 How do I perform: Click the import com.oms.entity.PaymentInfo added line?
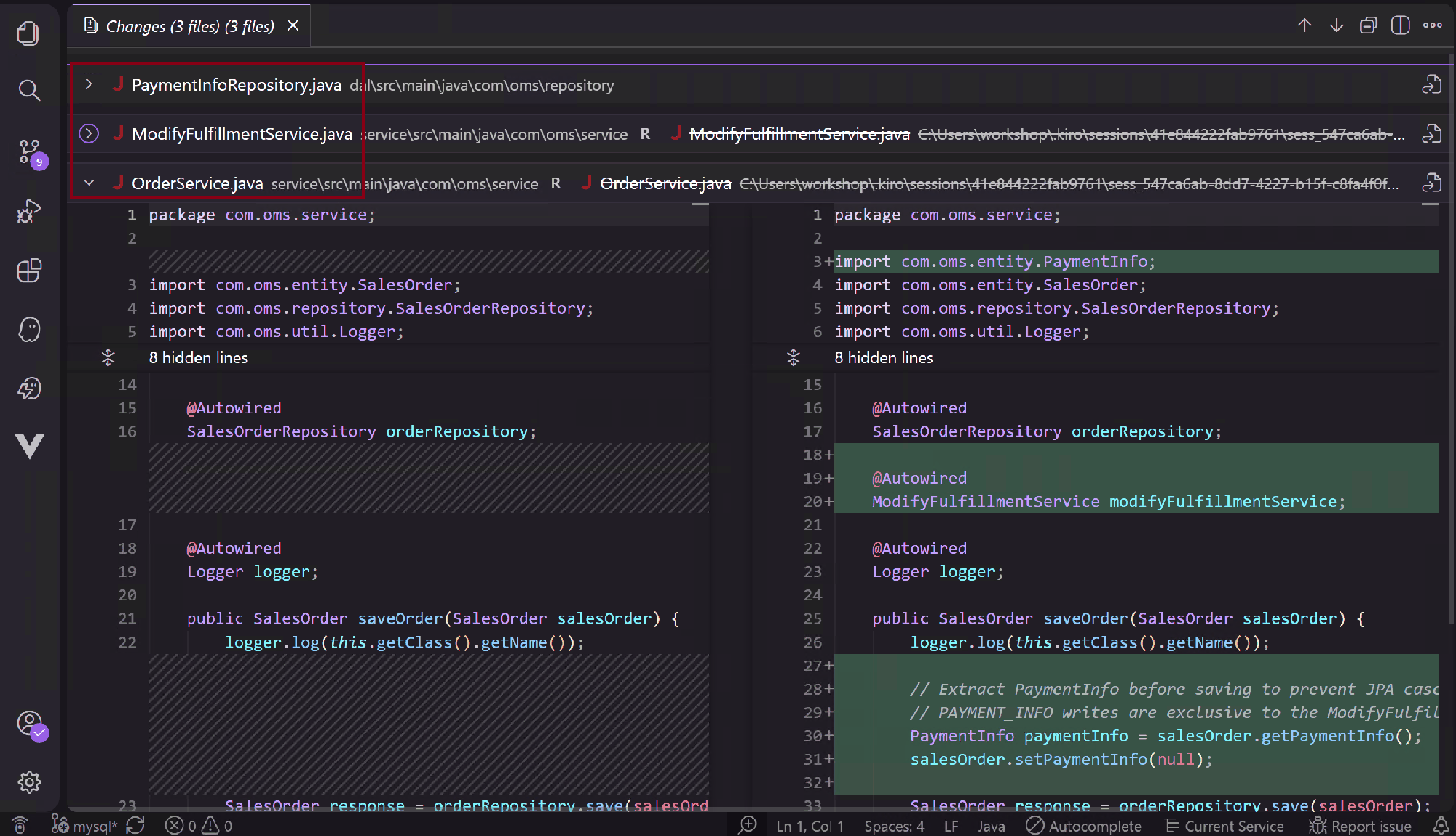1136,261
